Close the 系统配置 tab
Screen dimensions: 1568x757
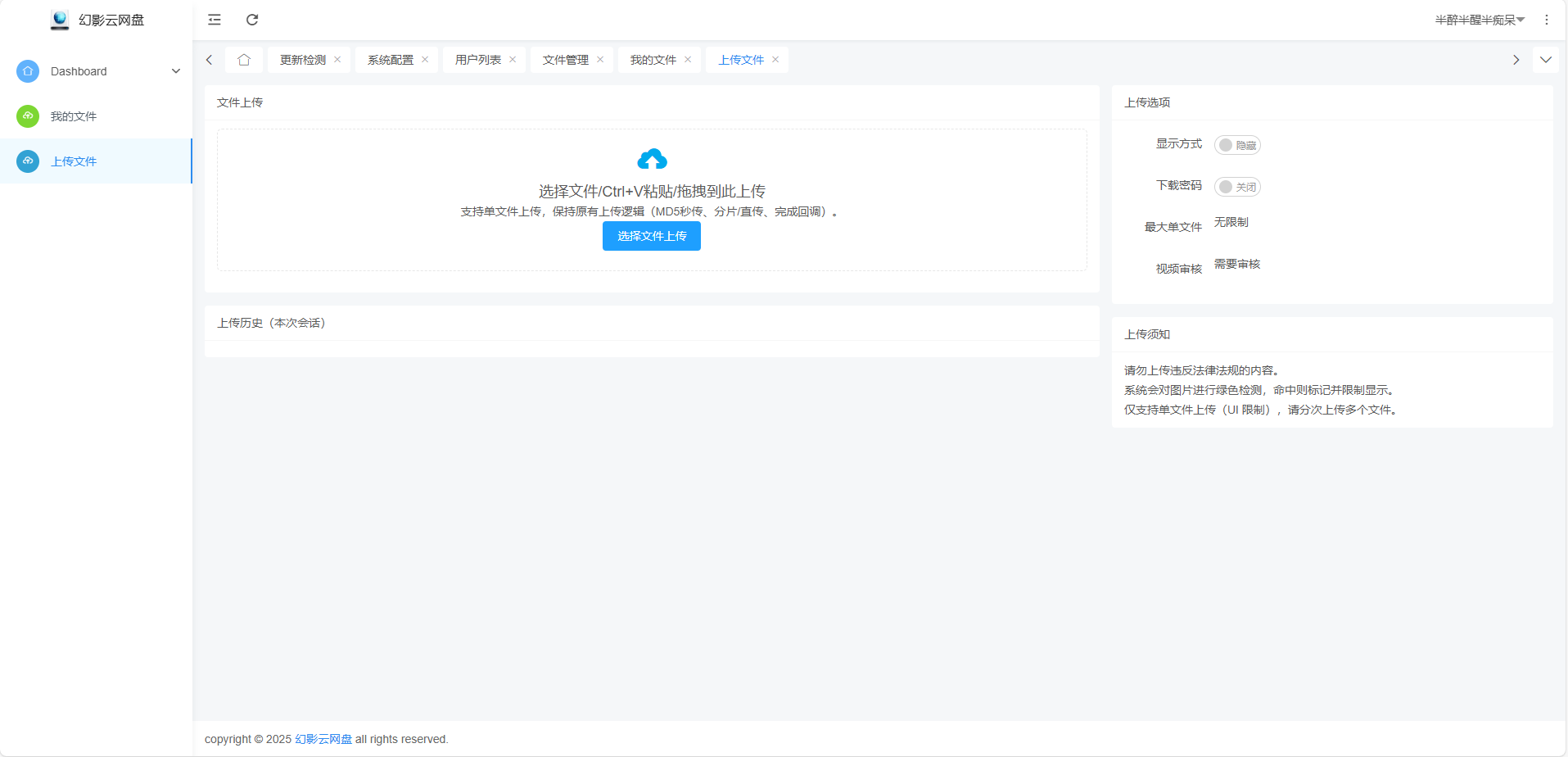tap(425, 60)
